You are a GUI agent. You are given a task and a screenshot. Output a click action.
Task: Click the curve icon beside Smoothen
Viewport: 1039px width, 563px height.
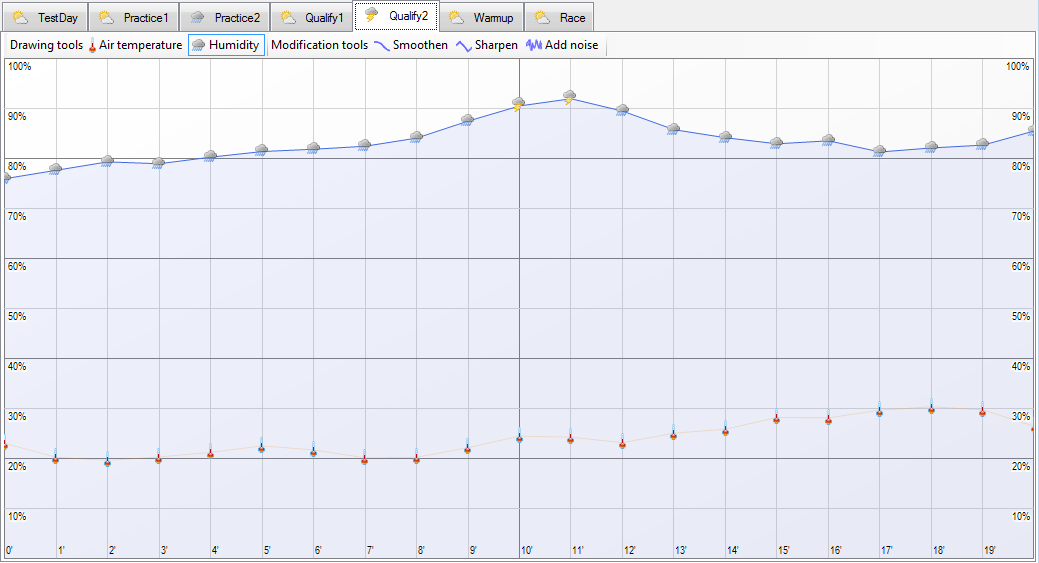coord(382,46)
